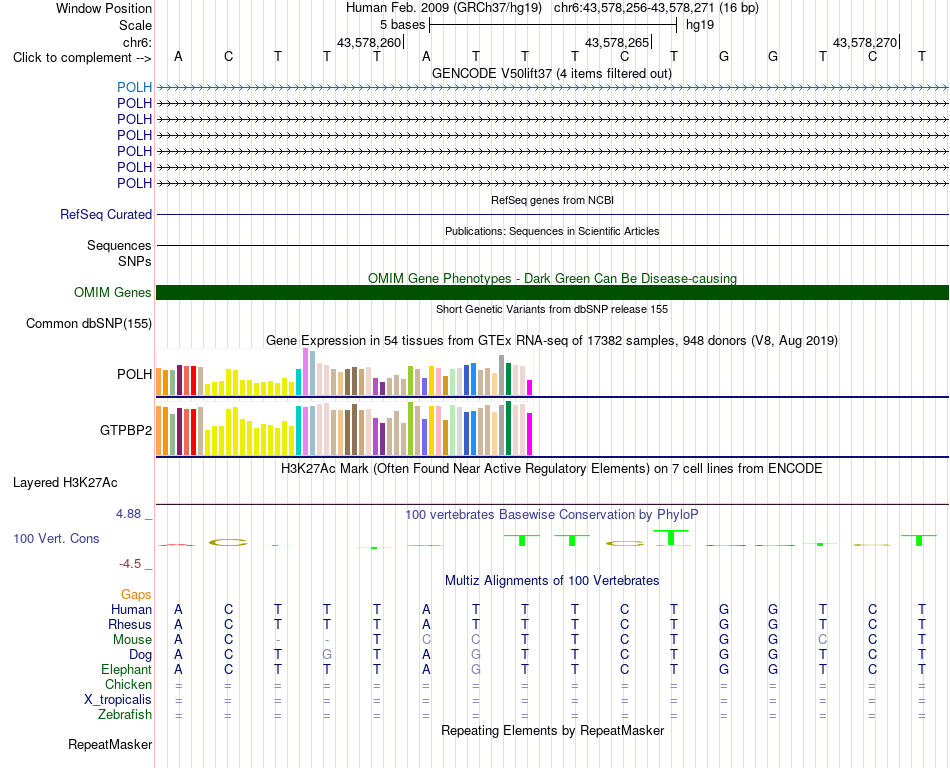The width and height of the screenshot is (950, 768).
Task: Click the Dog species label
Action: (141, 655)
